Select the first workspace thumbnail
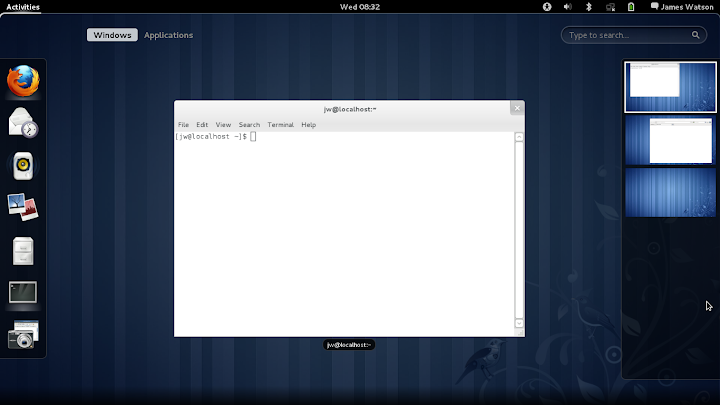The height and width of the screenshot is (405, 720). click(x=670, y=87)
